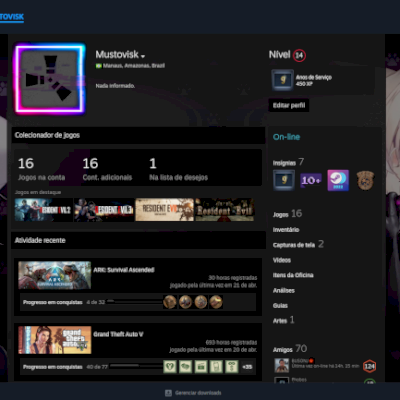Image resolution: width=400 pixels, height=400 pixels.
Task: Open the fourth ARK achievement icon
Action: (216, 302)
